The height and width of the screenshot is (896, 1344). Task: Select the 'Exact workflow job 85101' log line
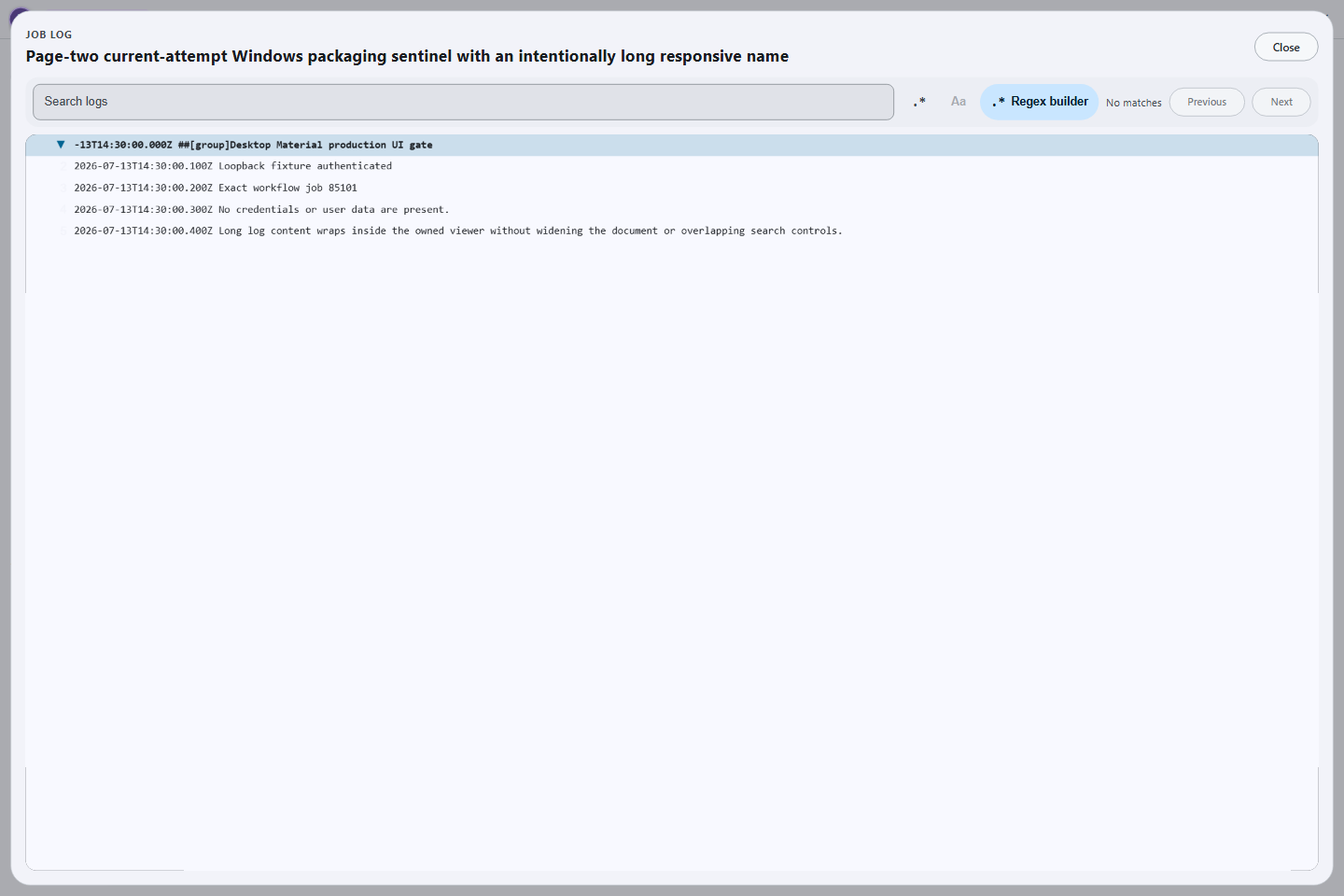point(672,188)
